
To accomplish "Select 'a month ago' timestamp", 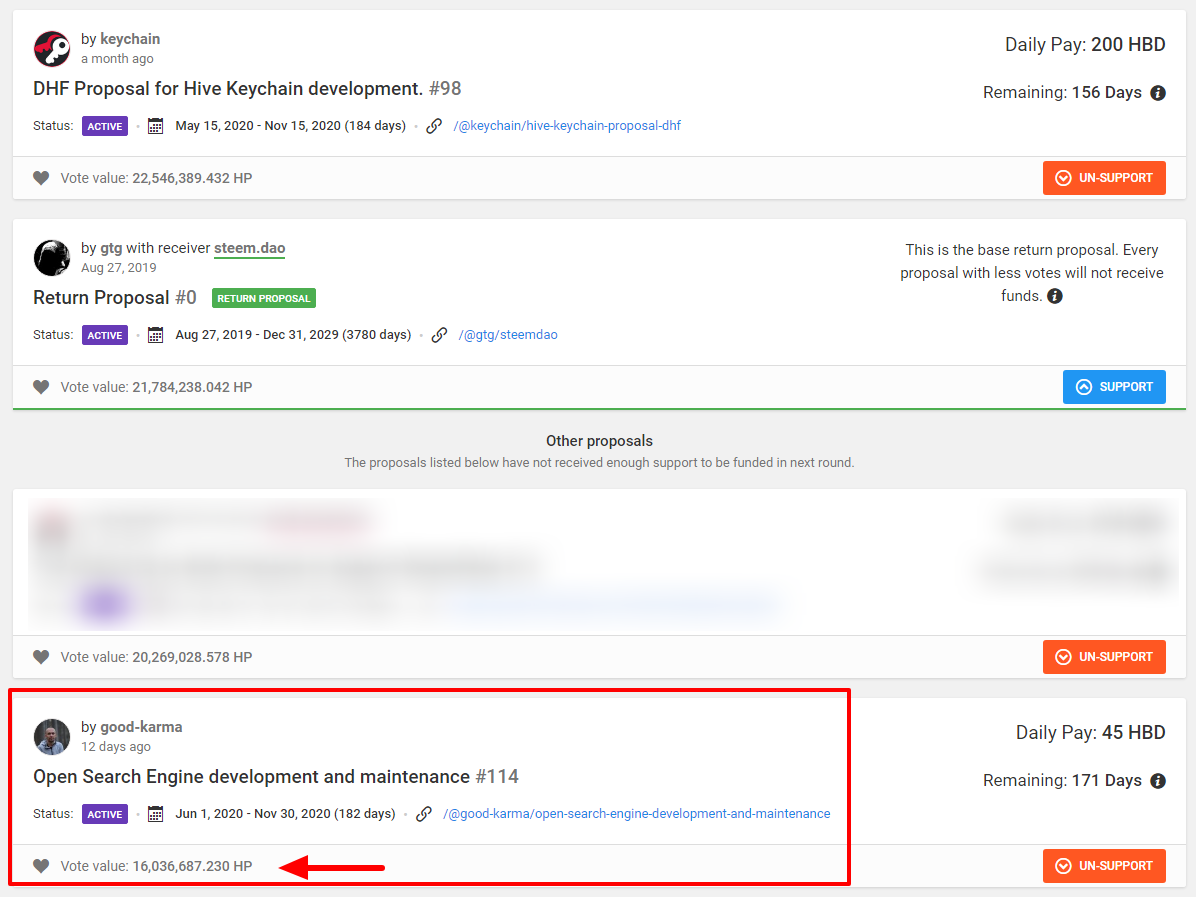I will 117,59.
